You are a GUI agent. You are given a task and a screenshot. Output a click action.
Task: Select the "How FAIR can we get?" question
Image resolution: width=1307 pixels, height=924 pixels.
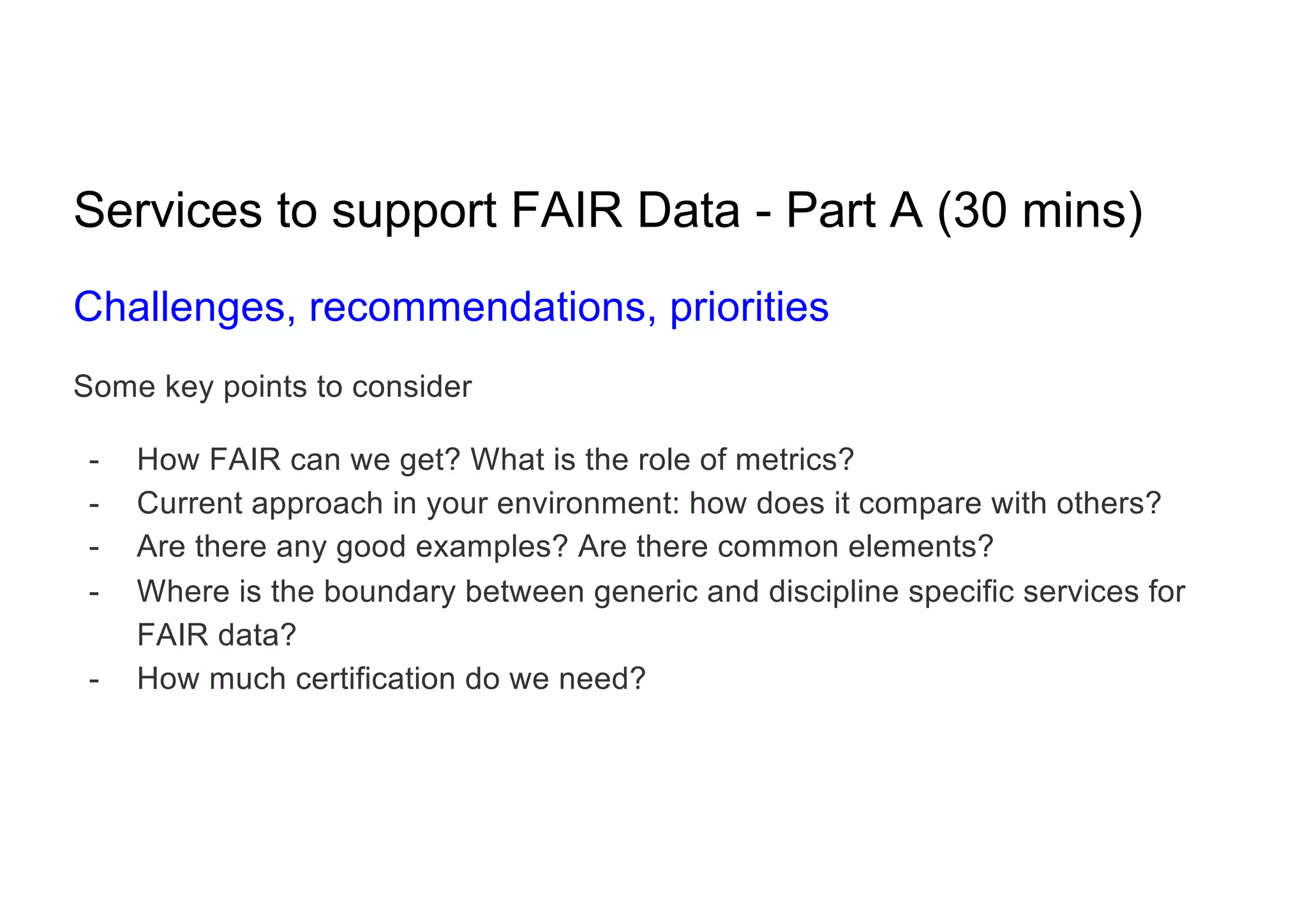(x=298, y=459)
